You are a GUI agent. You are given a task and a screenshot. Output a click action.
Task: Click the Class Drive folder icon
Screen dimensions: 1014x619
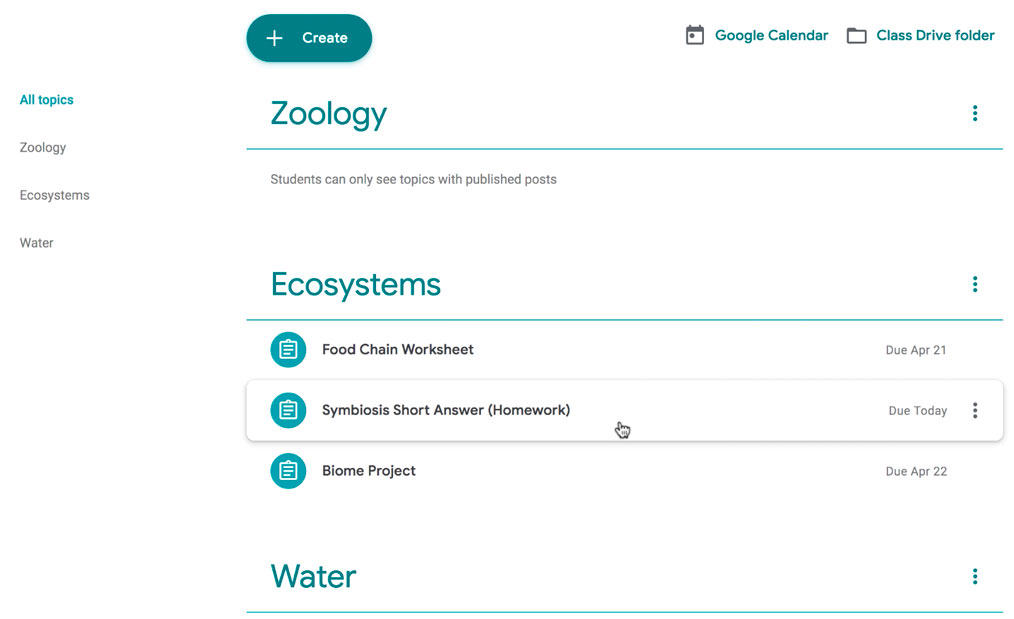[857, 36]
